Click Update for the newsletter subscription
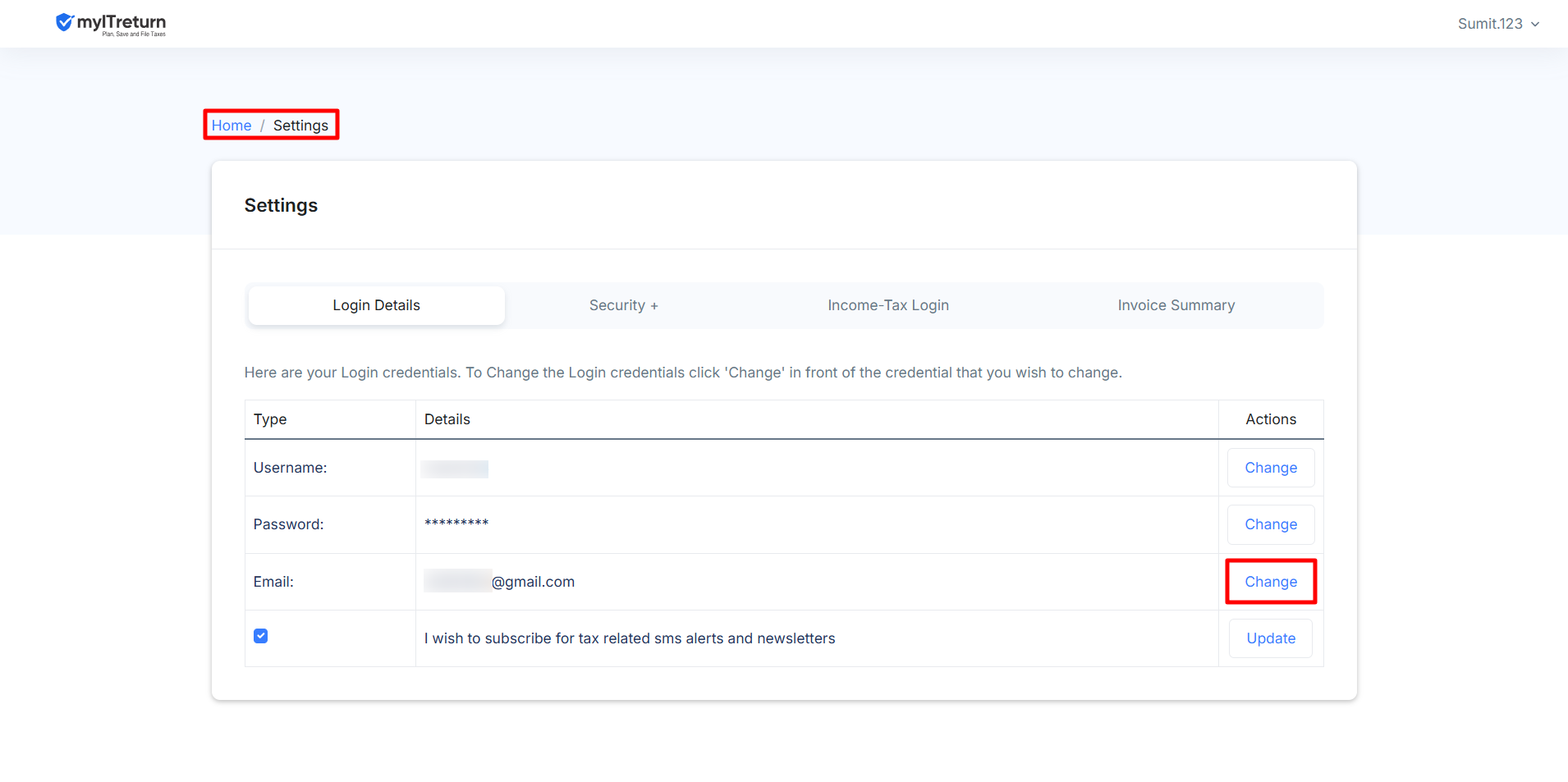1568x782 pixels. tap(1271, 638)
